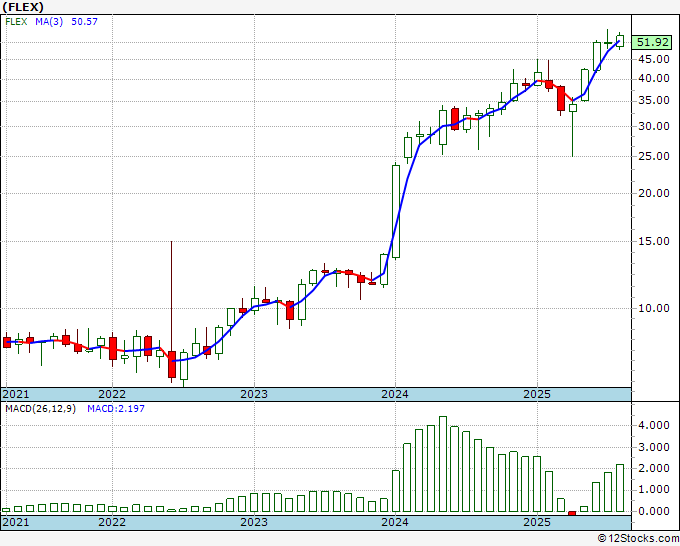Click the latest green candle near 51.92
680x546 pixels.
tap(620, 41)
